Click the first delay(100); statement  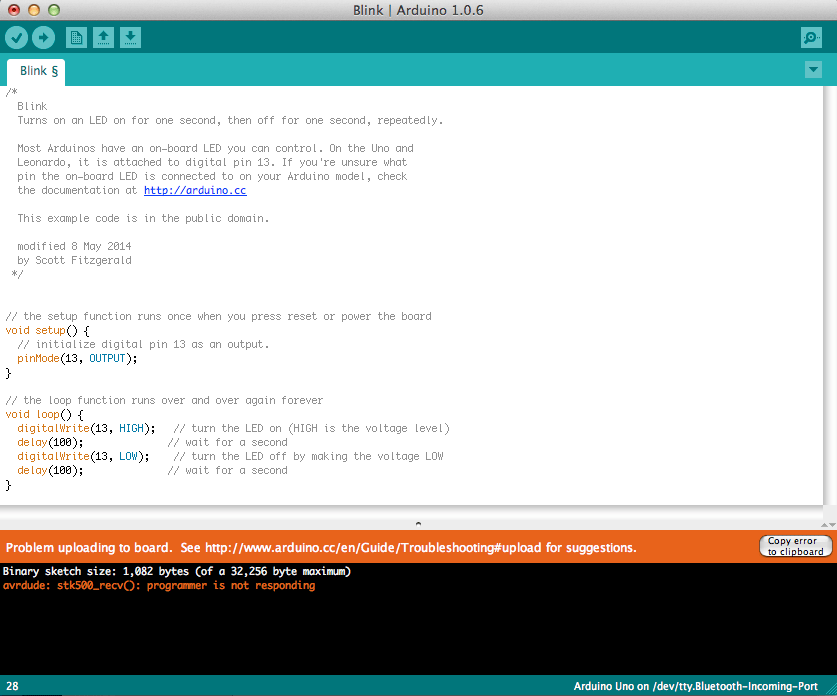(x=50, y=442)
